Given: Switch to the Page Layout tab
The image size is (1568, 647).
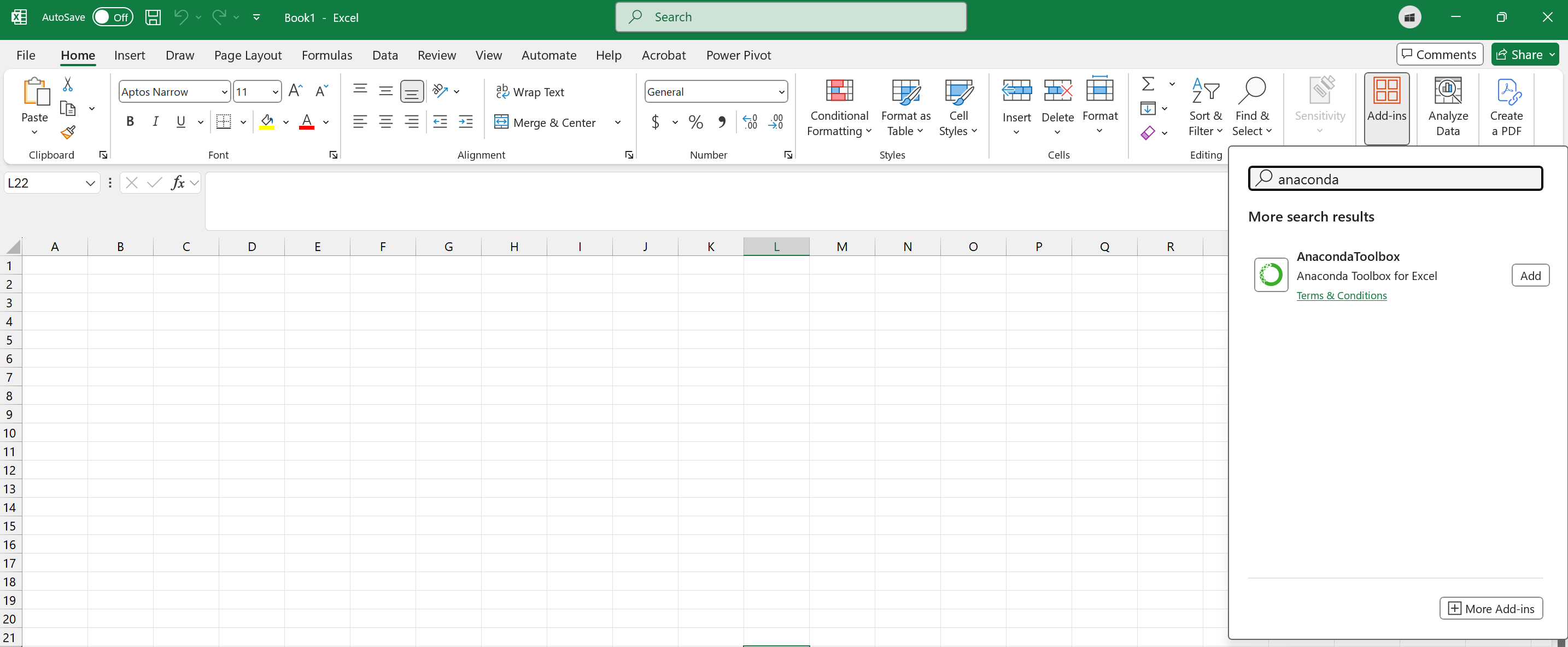Looking at the screenshot, I should (x=248, y=55).
